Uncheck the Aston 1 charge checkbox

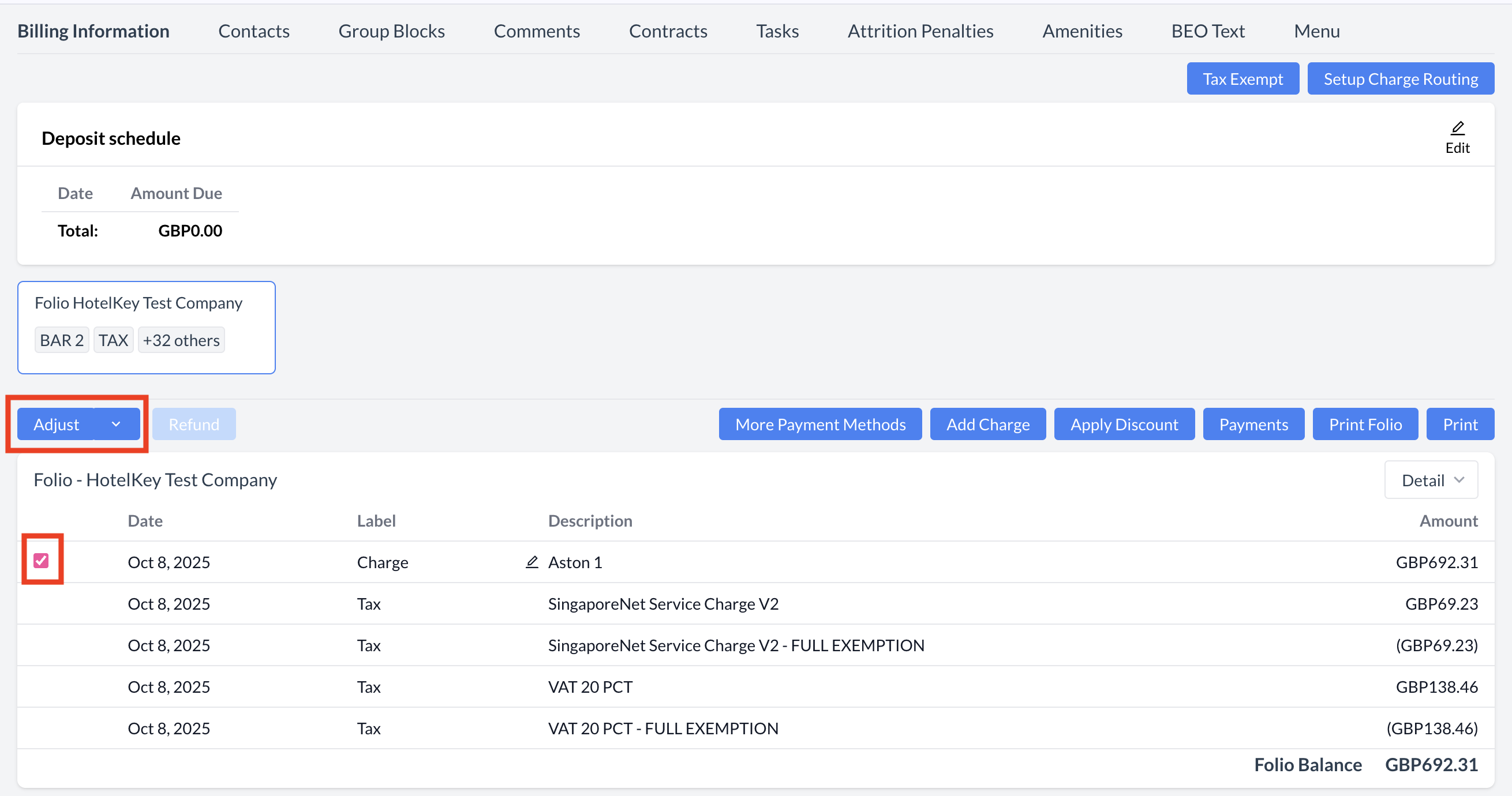coord(41,560)
